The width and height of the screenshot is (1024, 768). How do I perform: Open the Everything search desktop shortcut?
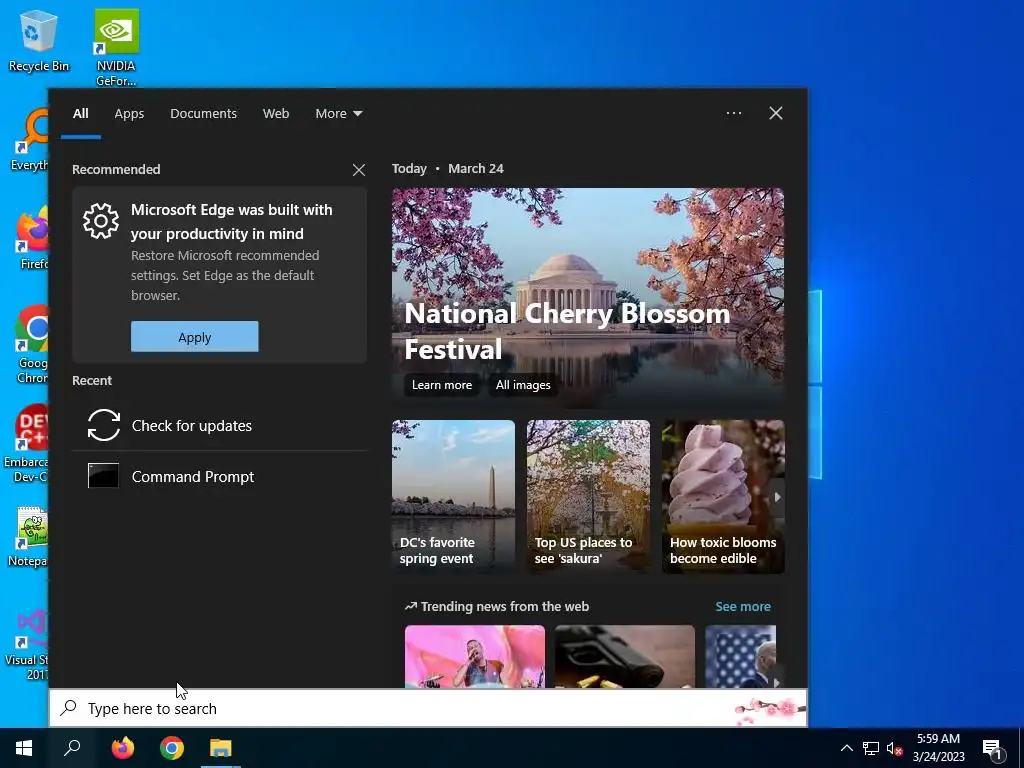point(29,140)
